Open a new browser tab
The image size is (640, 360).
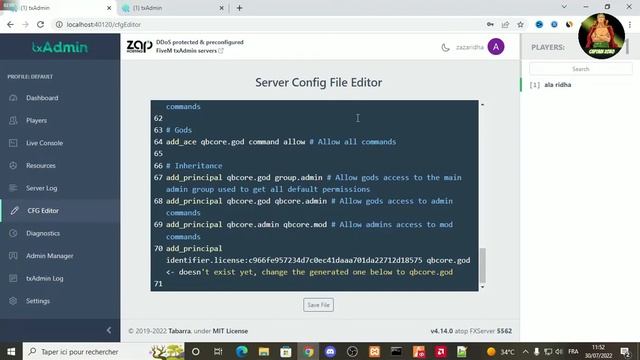240,8
